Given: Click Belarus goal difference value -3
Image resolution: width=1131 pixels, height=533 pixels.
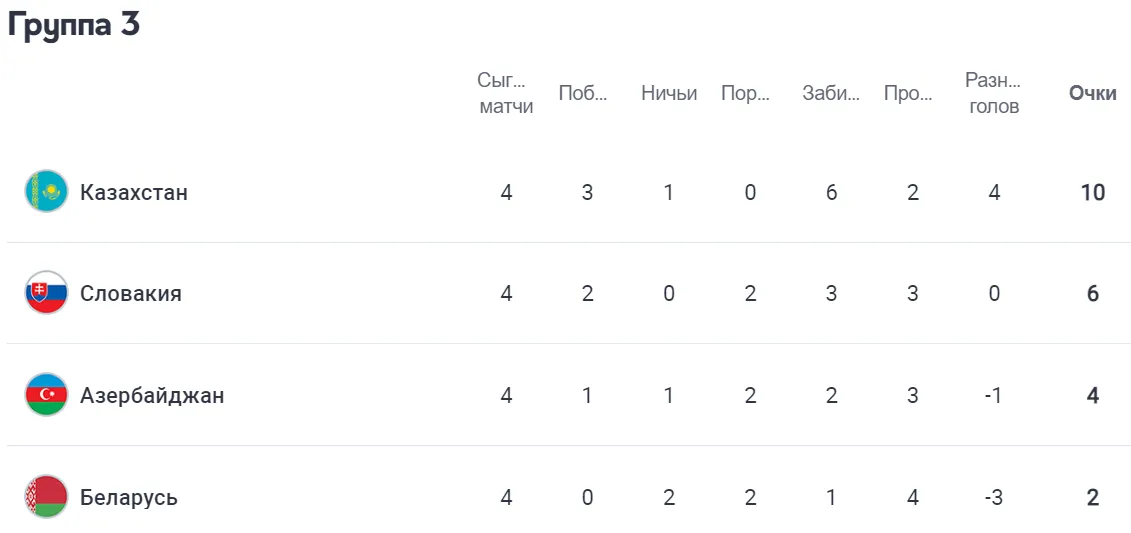Looking at the screenshot, I should [x=994, y=498].
